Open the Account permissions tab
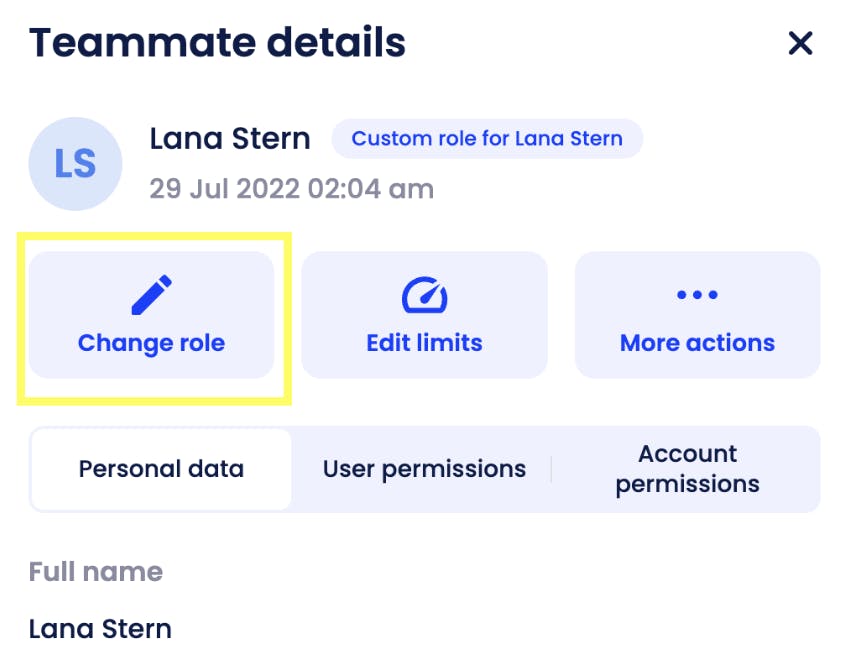 687,470
